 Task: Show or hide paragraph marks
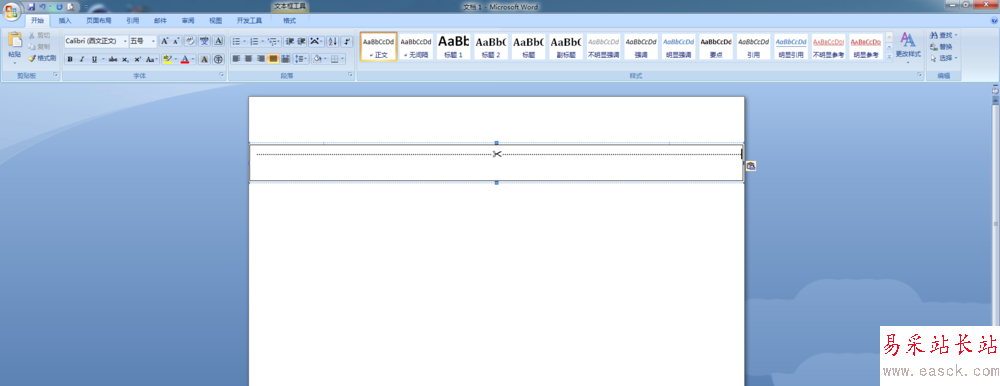pos(347,41)
